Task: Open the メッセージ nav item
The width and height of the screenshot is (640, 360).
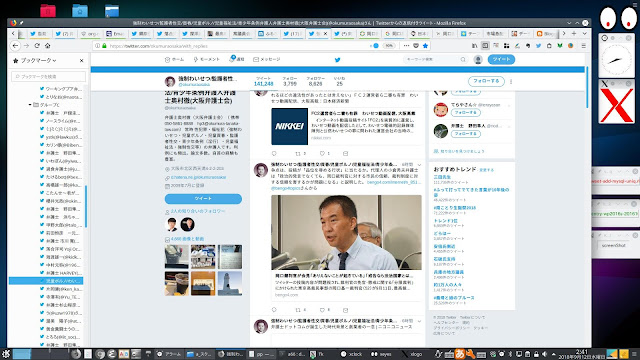Action: click(267, 60)
